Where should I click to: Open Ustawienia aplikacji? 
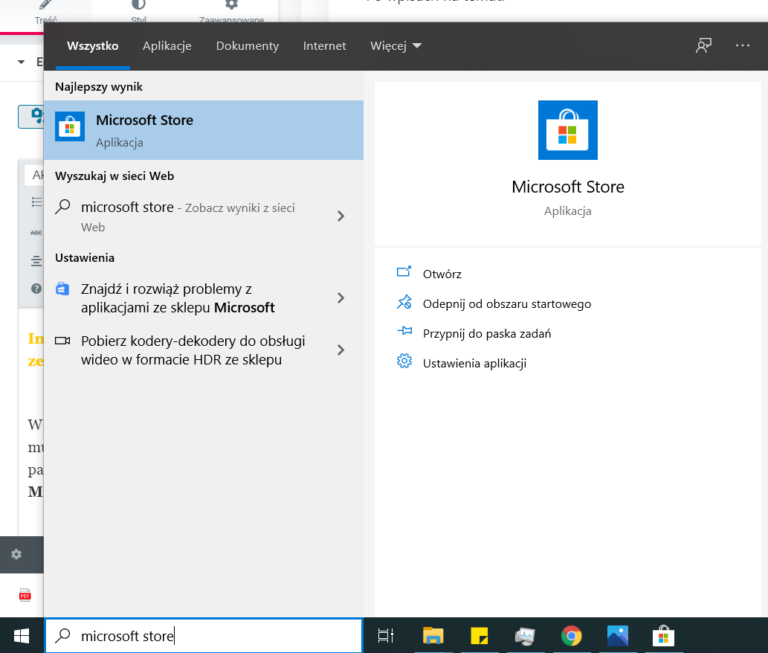pyautogui.click(x=475, y=363)
